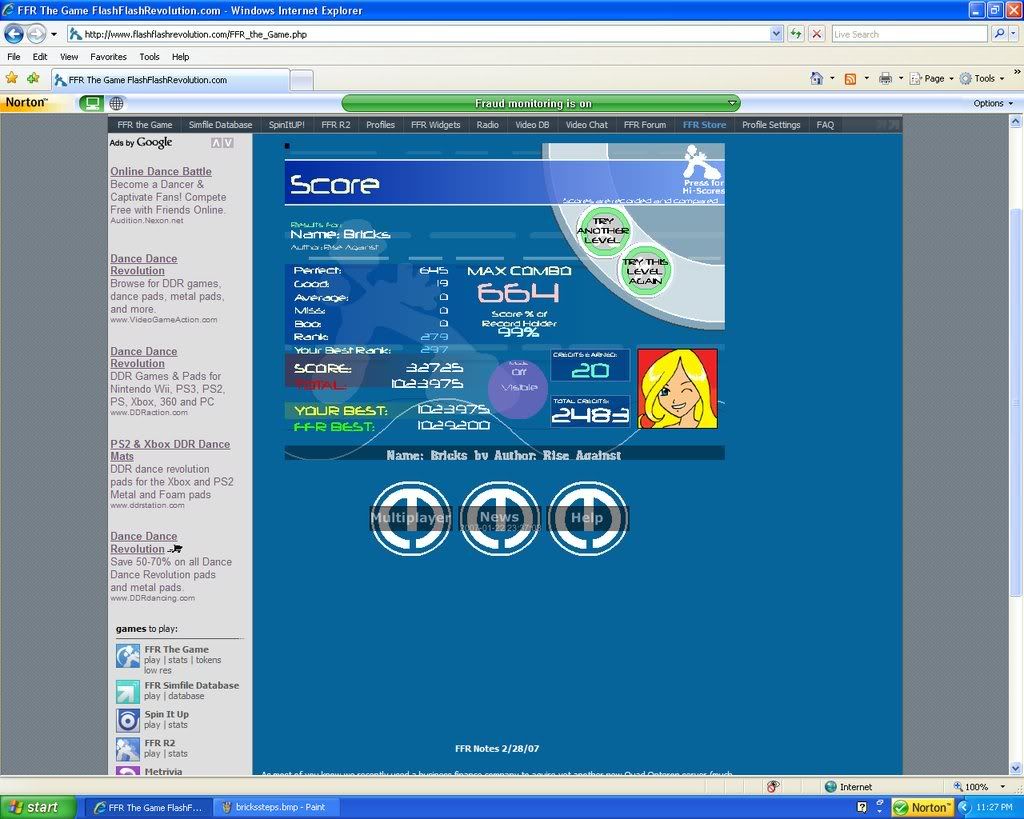The height and width of the screenshot is (819, 1024).
Task: Click the Press for Hi-Scores dancer icon
Action: click(x=703, y=163)
